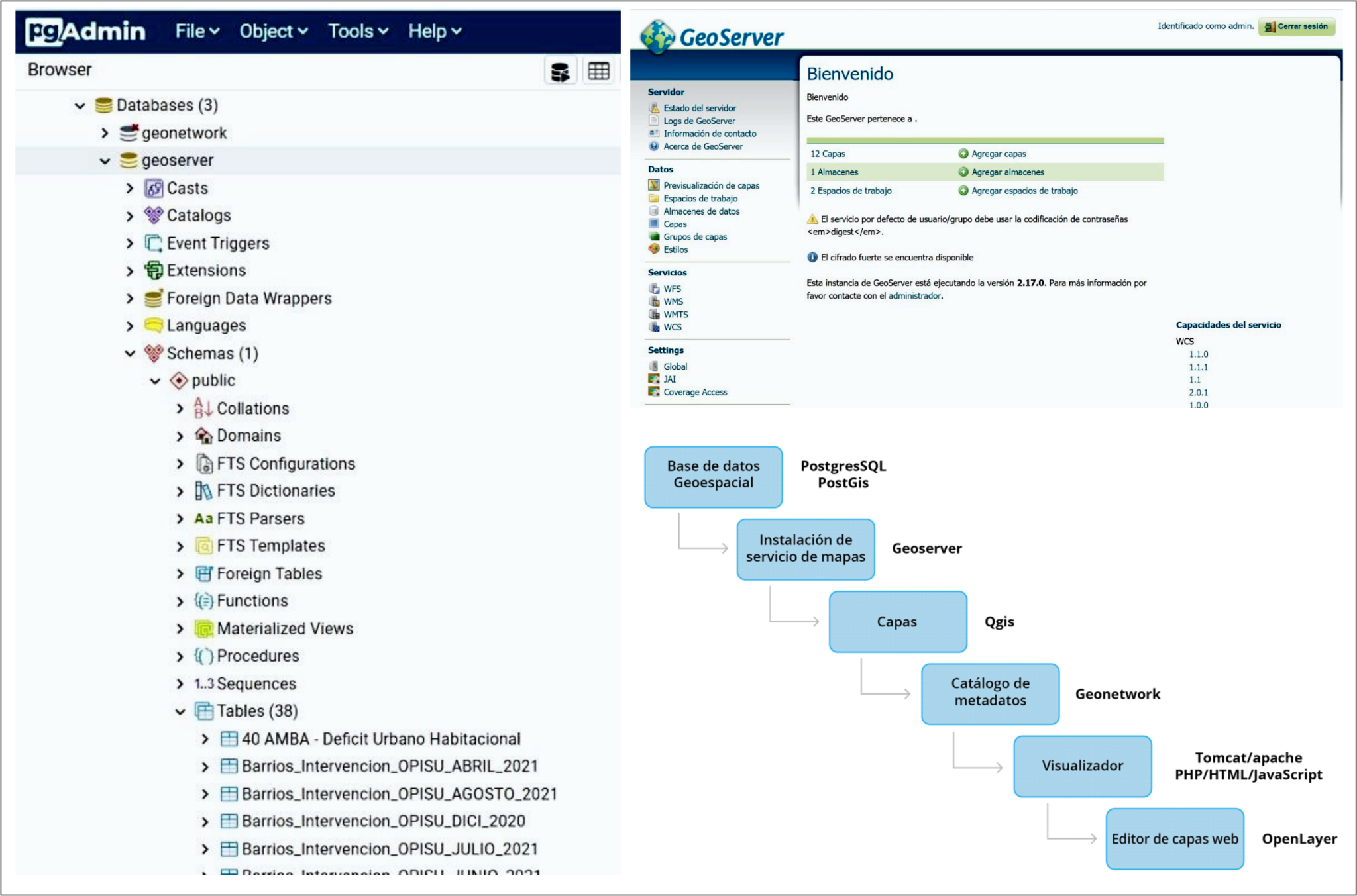The width and height of the screenshot is (1357, 896).
Task: Open Espacios de trabajo sidebar link
Action: click(700, 198)
